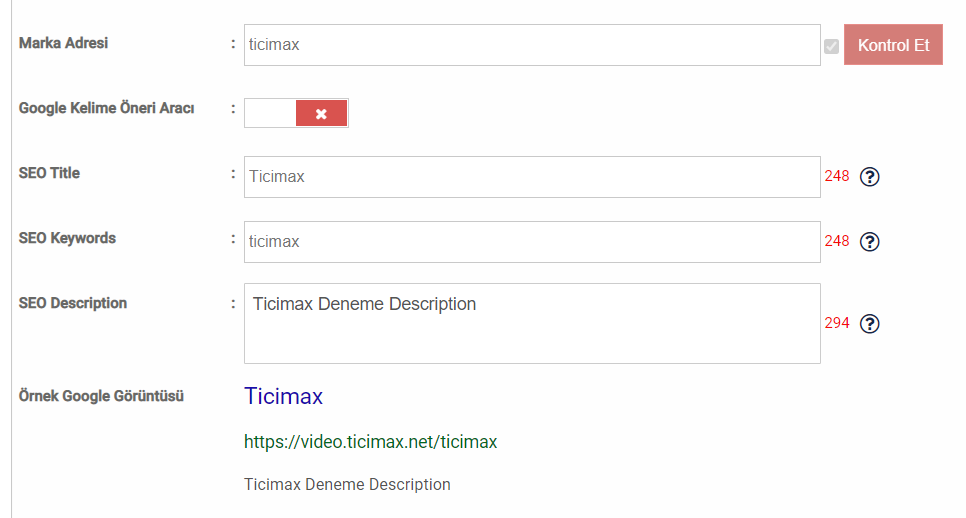Click the green video.ticimax.net preview URL

[x=370, y=442]
